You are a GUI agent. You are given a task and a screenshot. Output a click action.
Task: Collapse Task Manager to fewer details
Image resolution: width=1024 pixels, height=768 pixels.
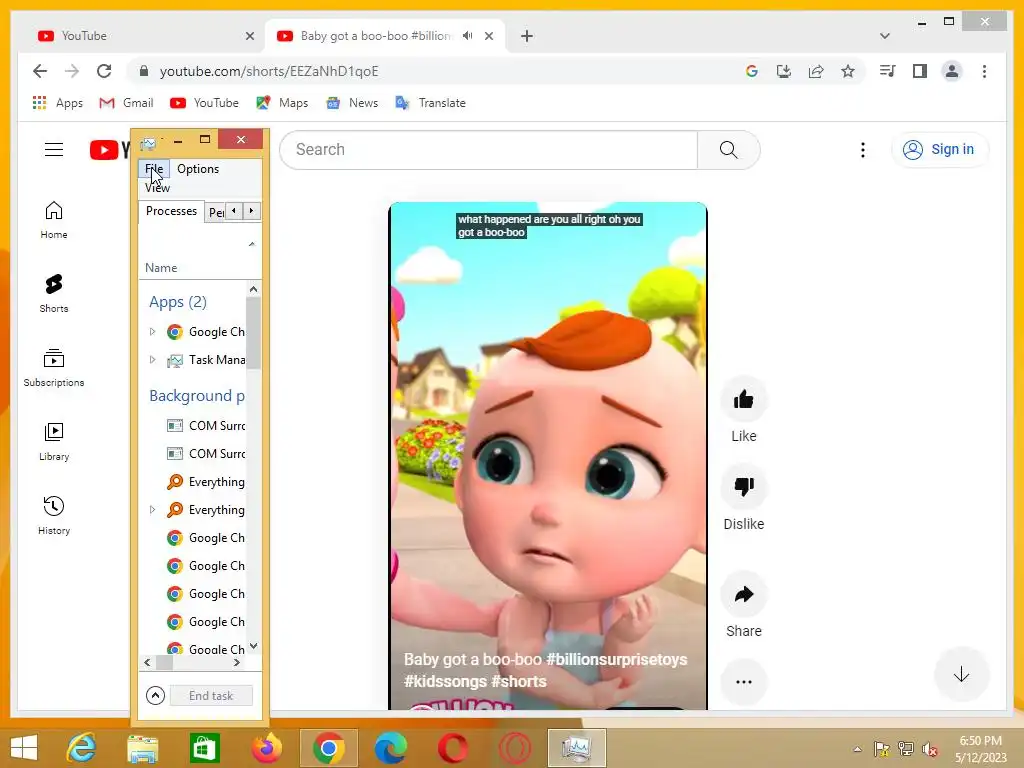coord(155,696)
